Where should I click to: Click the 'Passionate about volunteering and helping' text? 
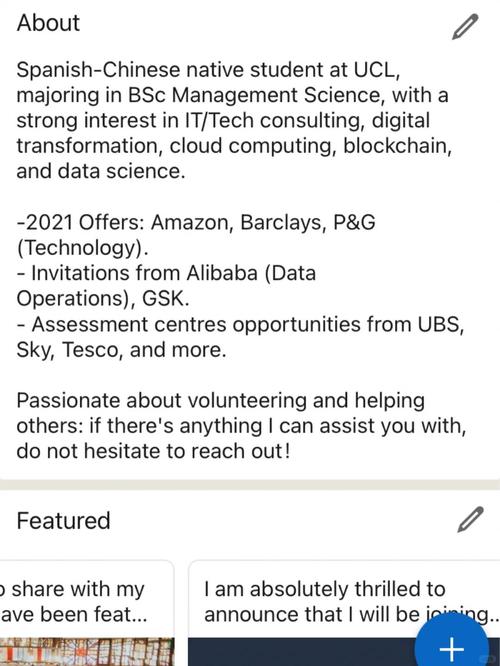(x=220, y=401)
